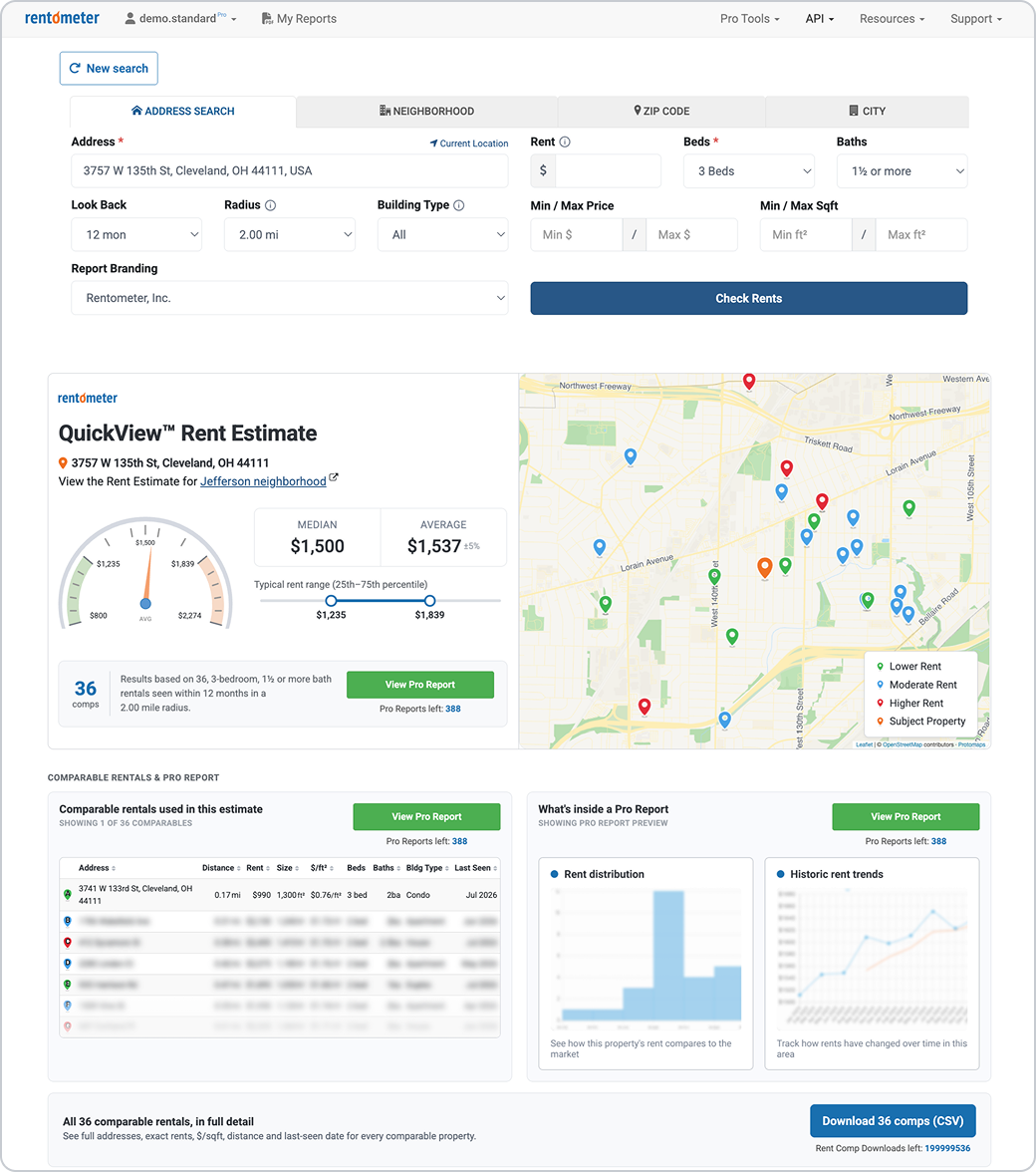1036x1172 pixels.
Task: Click the user profile icon beside demo.standard
Action: [129, 19]
